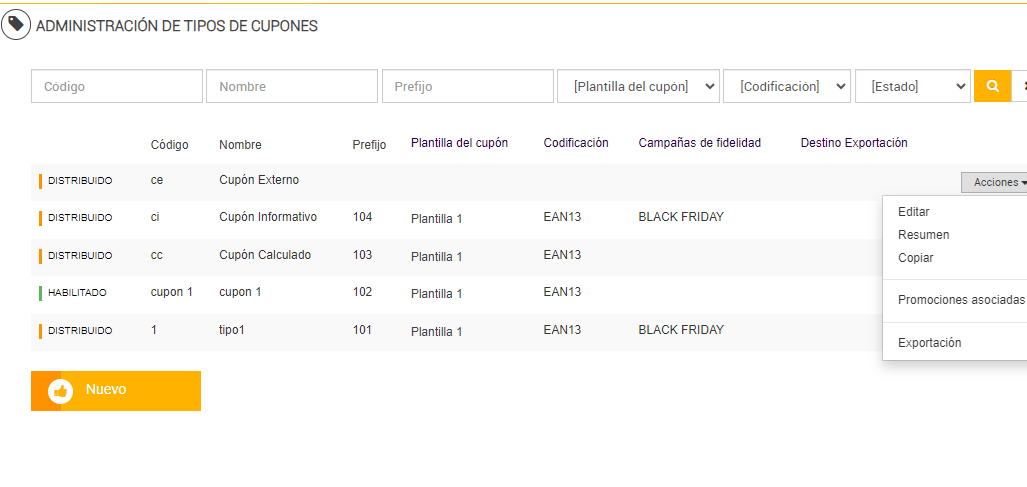This screenshot has width=1027, height=487.
Task: Click the Nombre filter input
Action: click(x=292, y=86)
